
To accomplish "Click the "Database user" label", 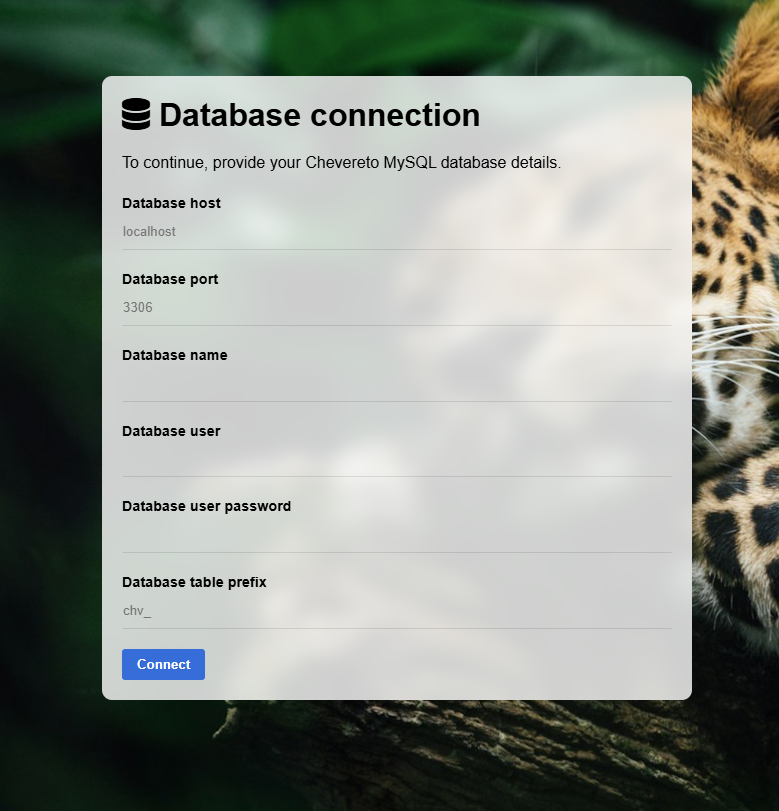I will click(171, 431).
